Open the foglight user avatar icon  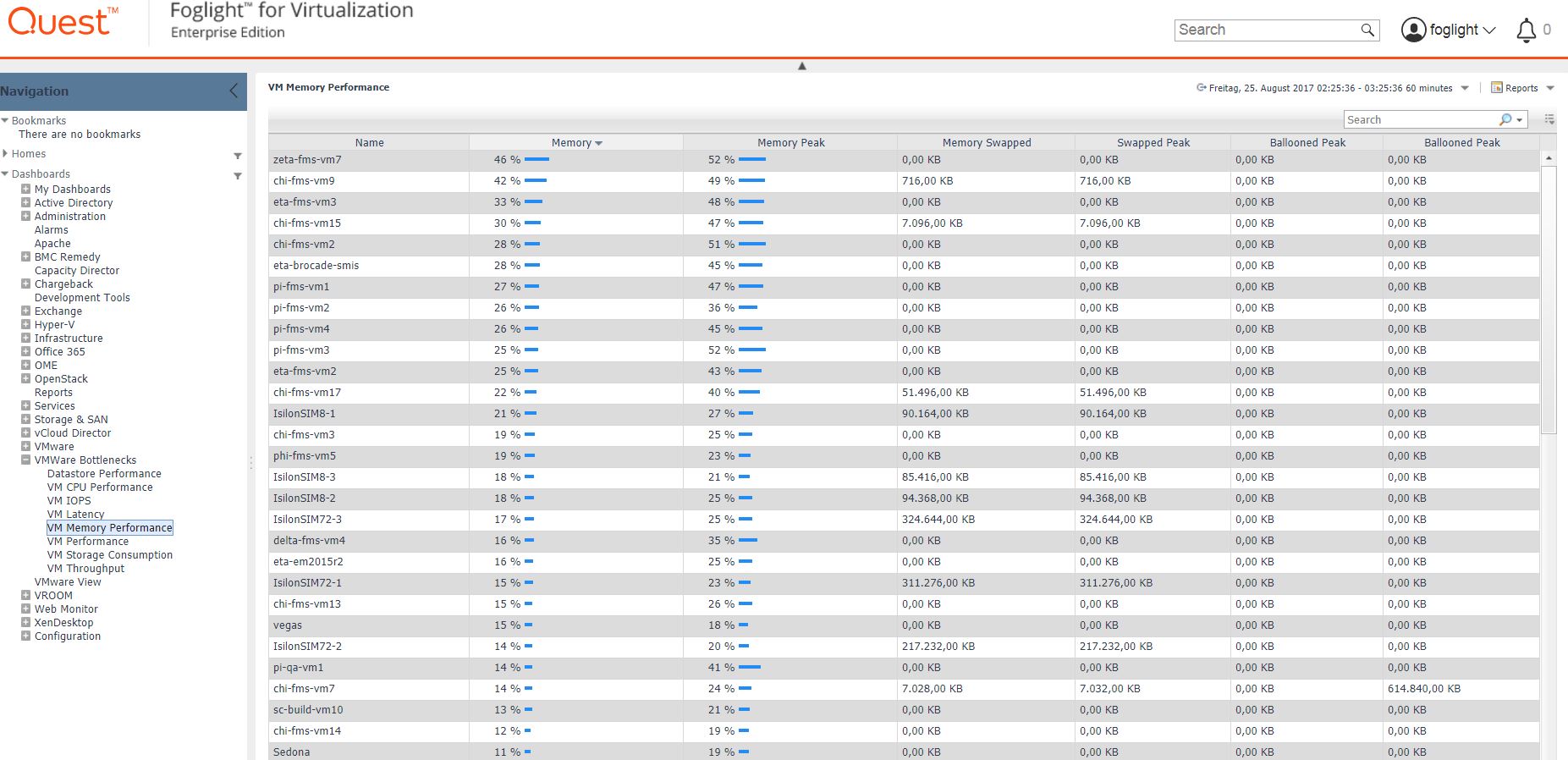[1413, 30]
